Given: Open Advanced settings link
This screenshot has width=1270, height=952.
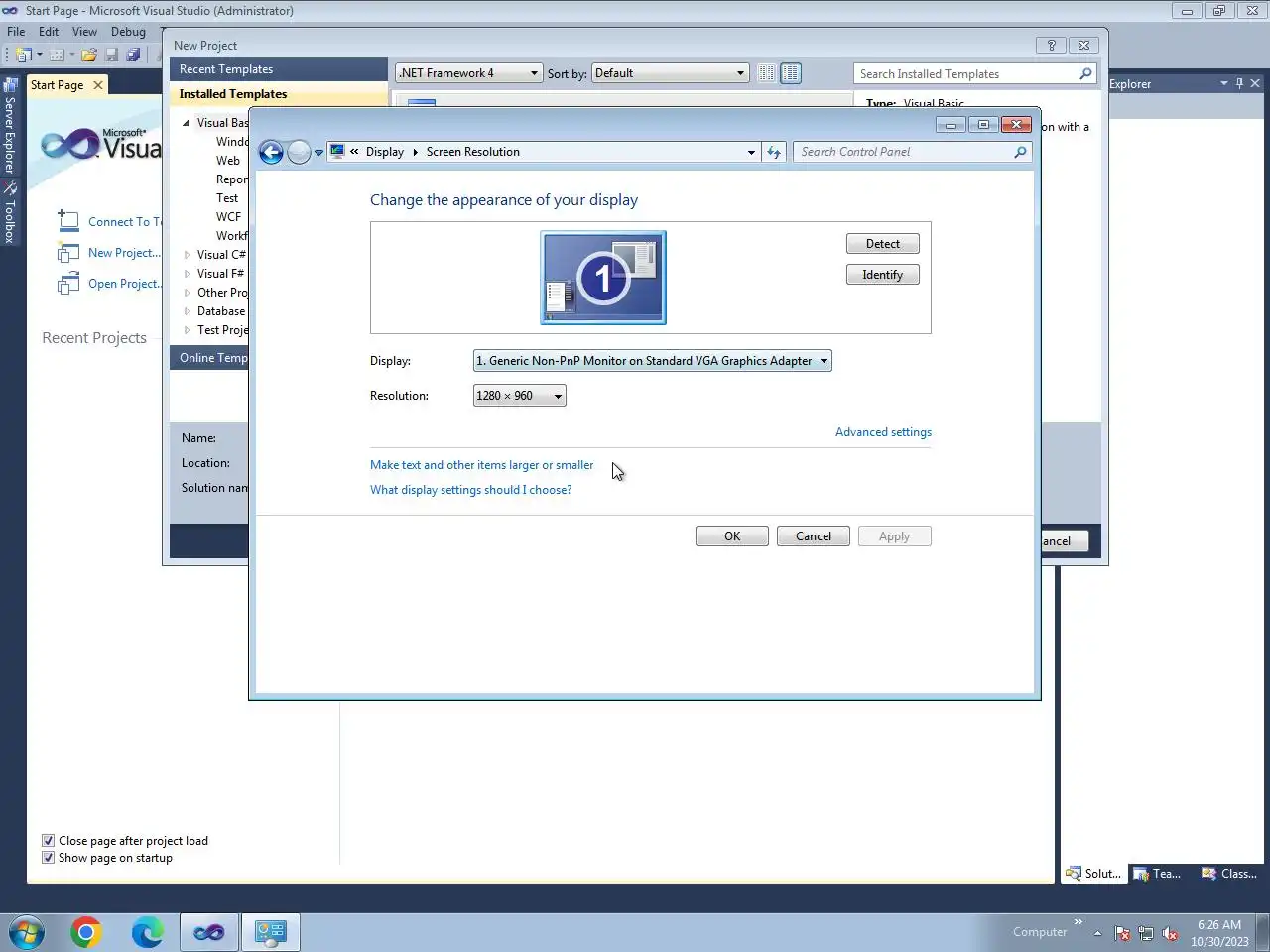Looking at the screenshot, I should pyautogui.click(x=883, y=432).
